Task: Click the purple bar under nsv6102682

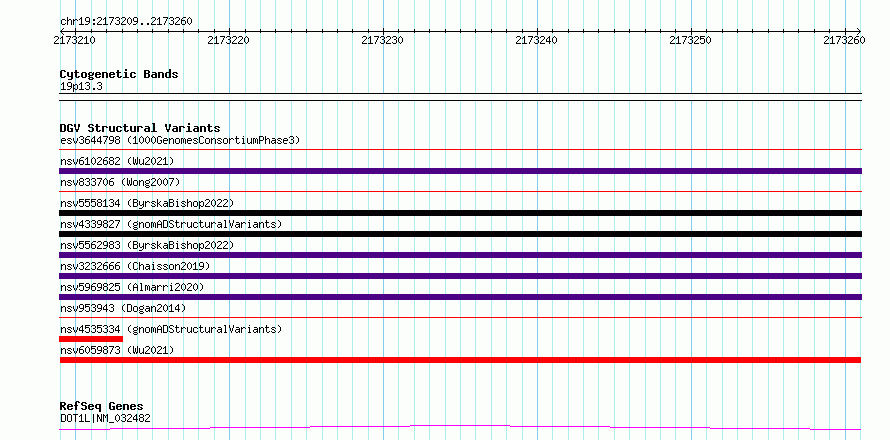Action: pyautogui.click(x=460, y=171)
